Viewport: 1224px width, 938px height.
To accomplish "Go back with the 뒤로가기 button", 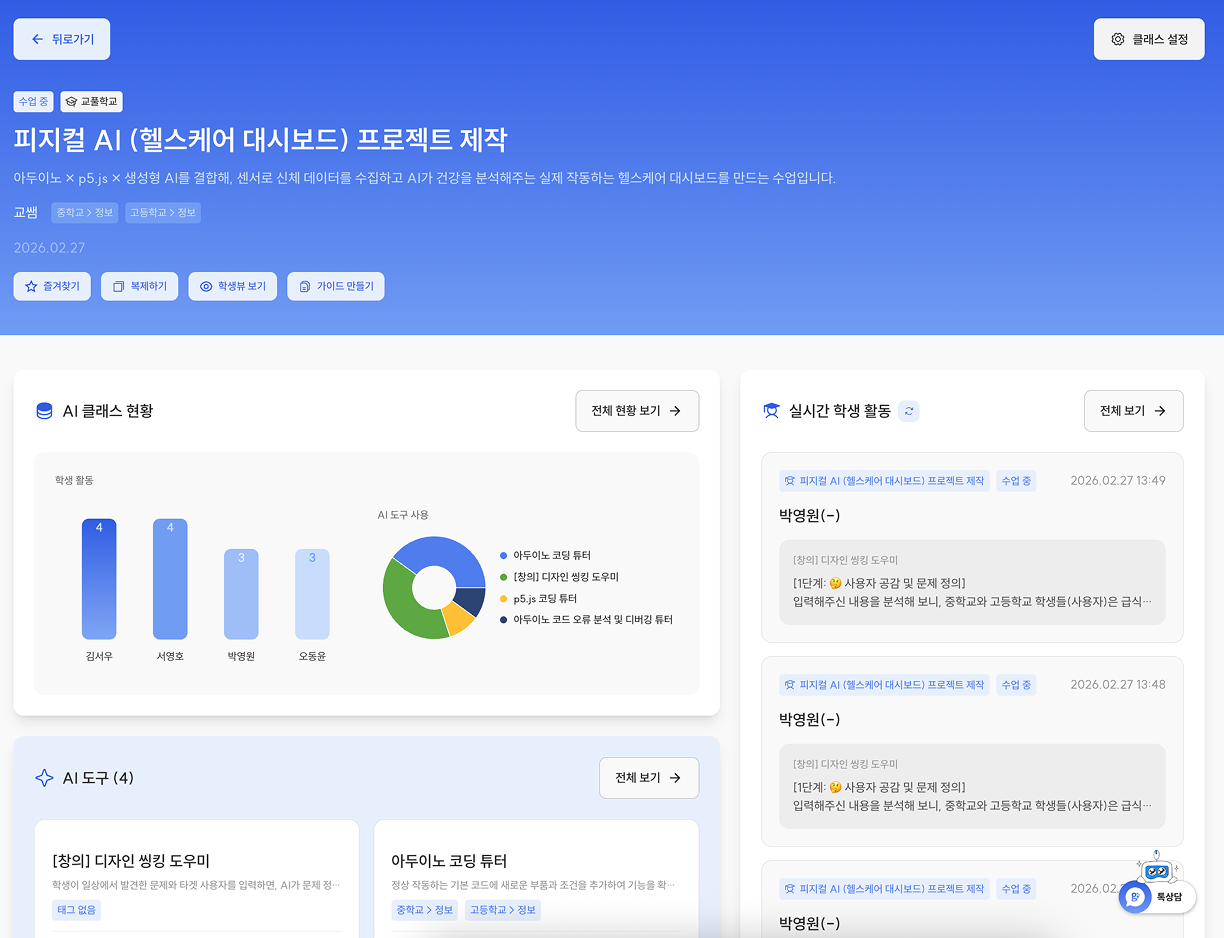I will 62,39.
